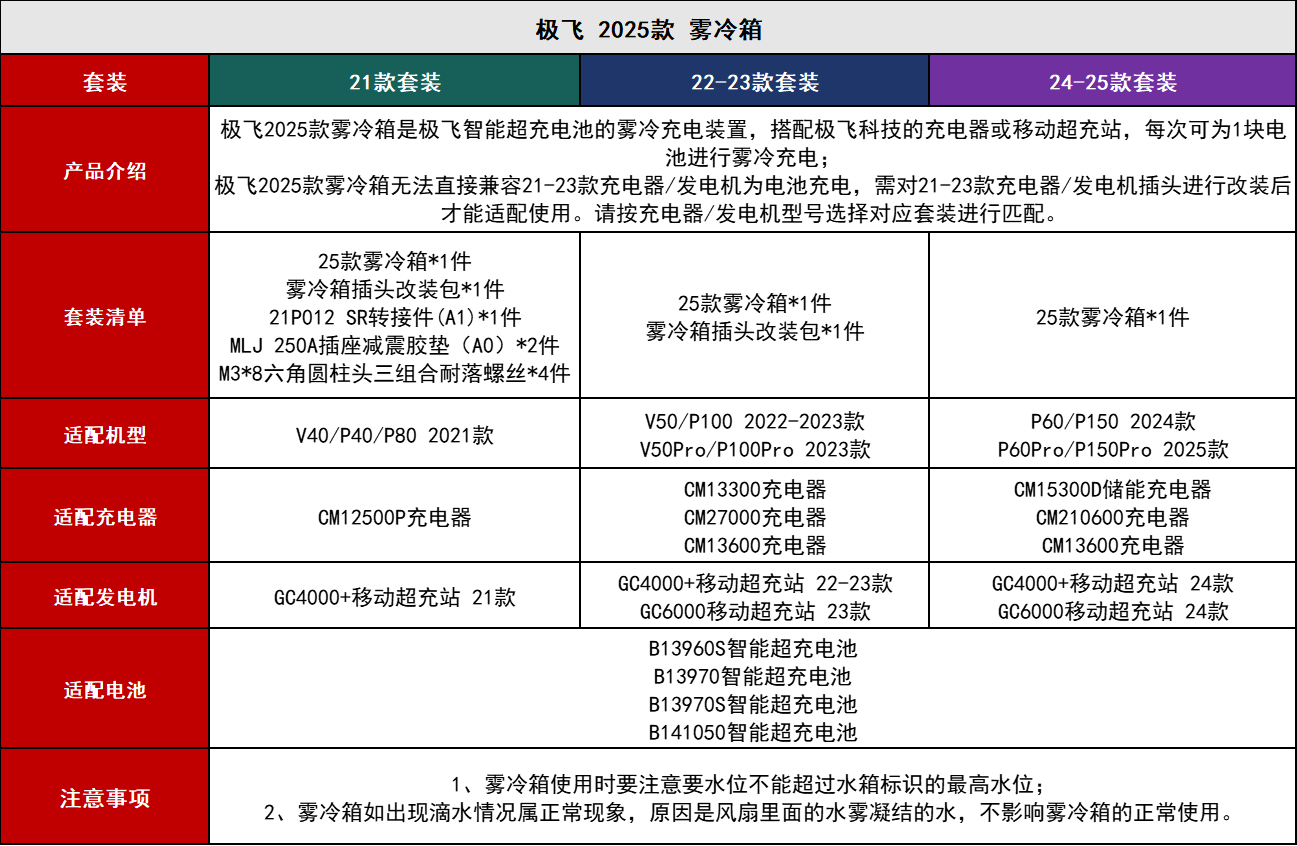
Task: Click the "24-25款套装" column header
Action: coord(1113,82)
